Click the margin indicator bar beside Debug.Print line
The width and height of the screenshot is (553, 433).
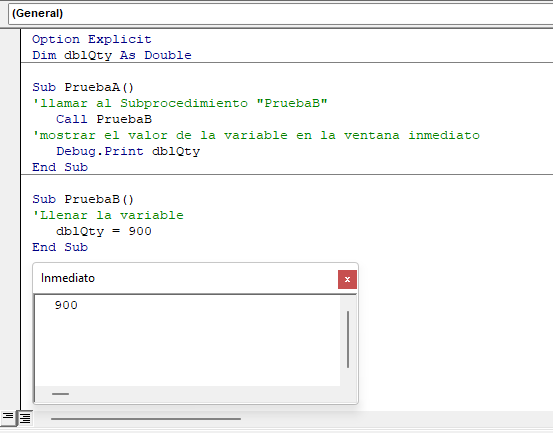coord(10,151)
